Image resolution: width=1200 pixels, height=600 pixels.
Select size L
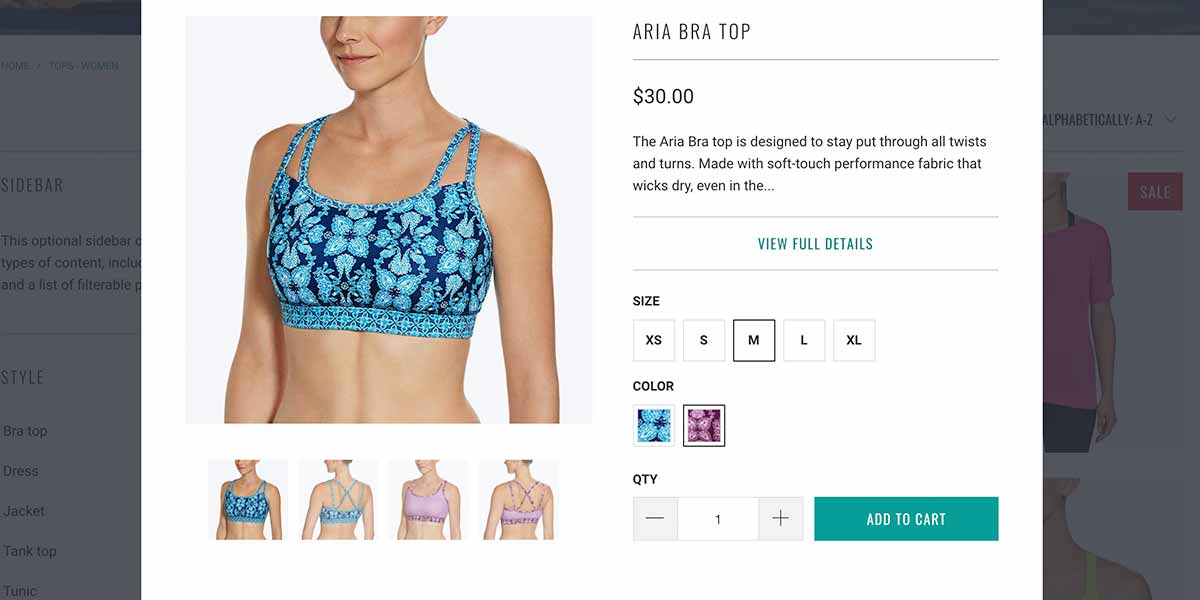(804, 340)
